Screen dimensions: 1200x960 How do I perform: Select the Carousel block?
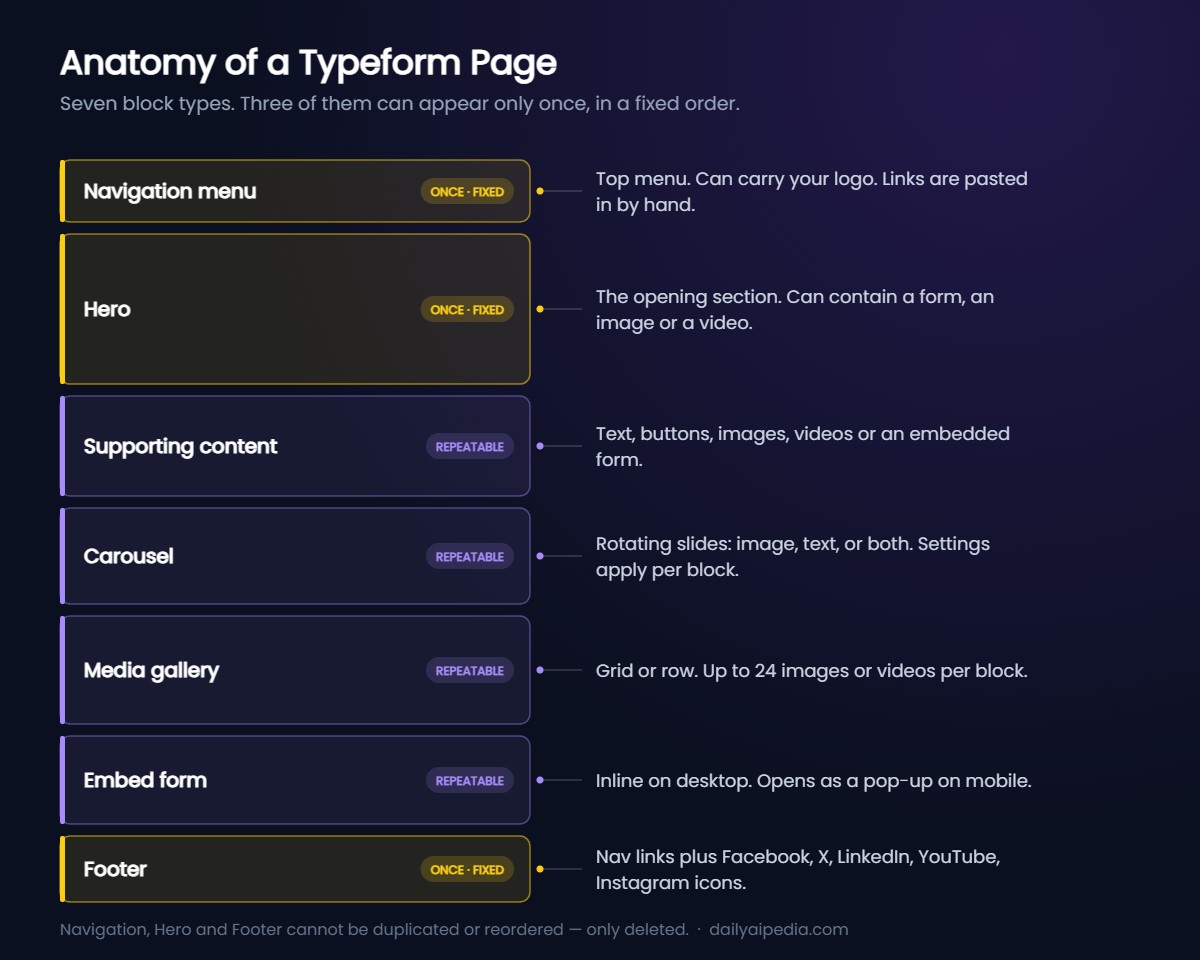[295, 556]
